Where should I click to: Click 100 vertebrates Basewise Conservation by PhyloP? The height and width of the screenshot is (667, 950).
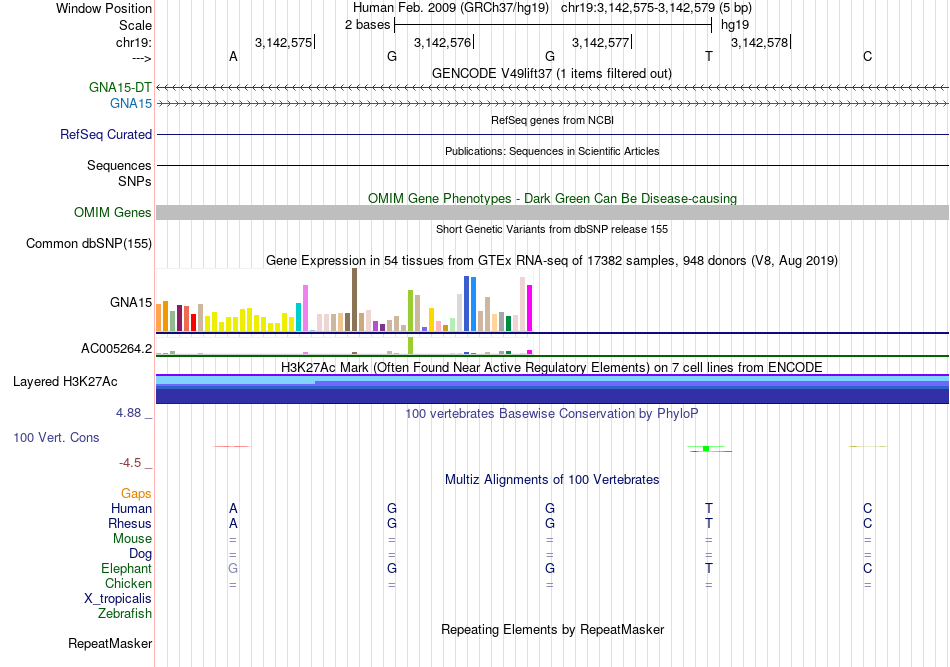click(x=552, y=413)
